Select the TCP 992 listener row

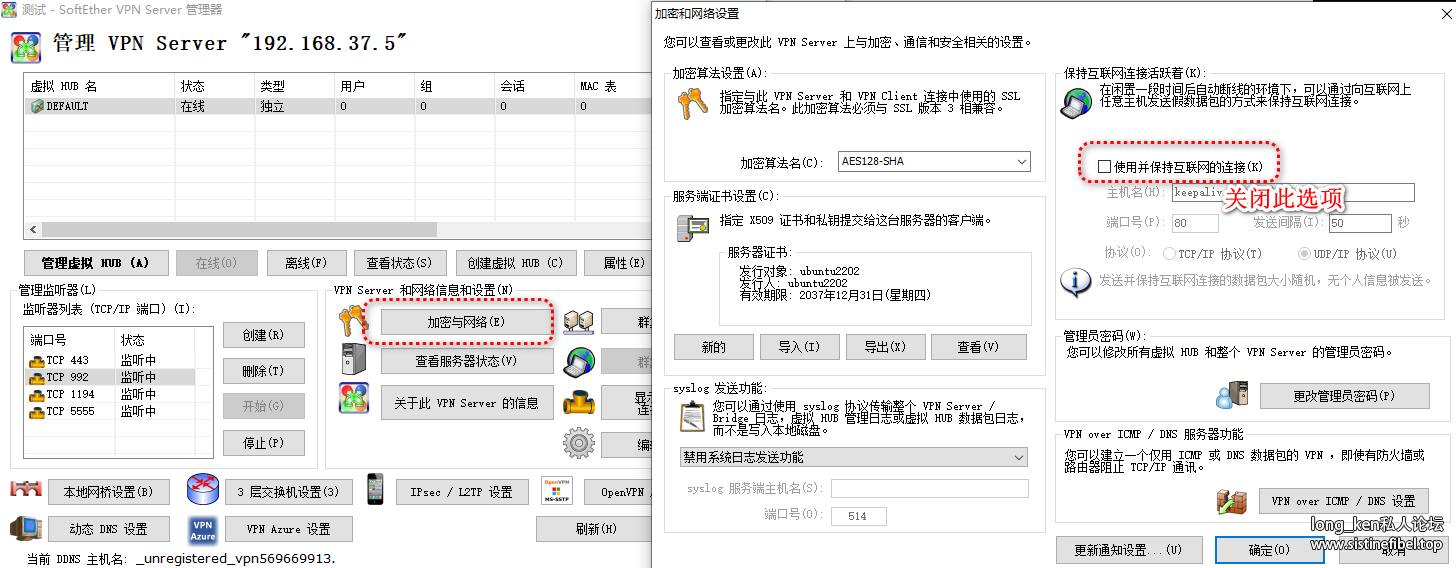click(x=111, y=377)
